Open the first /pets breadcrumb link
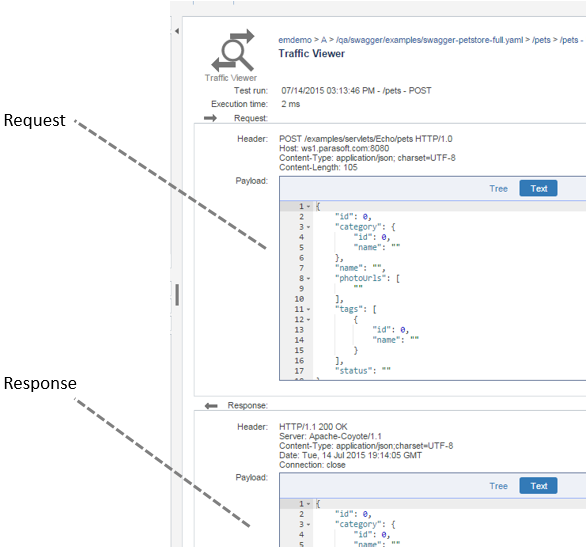This screenshot has height=547, width=586. (541, 40)
